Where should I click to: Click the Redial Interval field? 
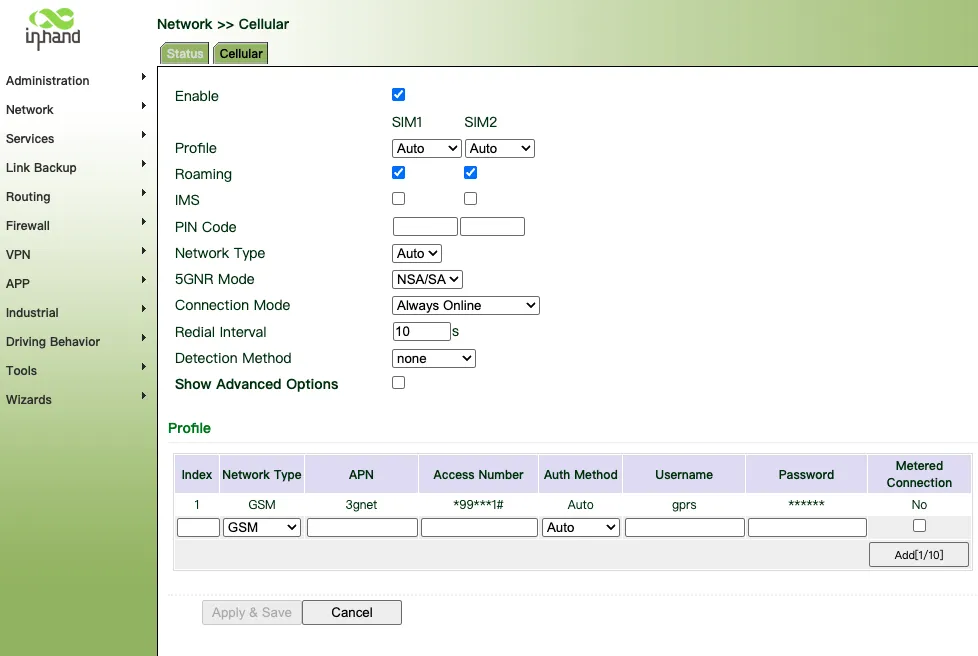(422, 331)
